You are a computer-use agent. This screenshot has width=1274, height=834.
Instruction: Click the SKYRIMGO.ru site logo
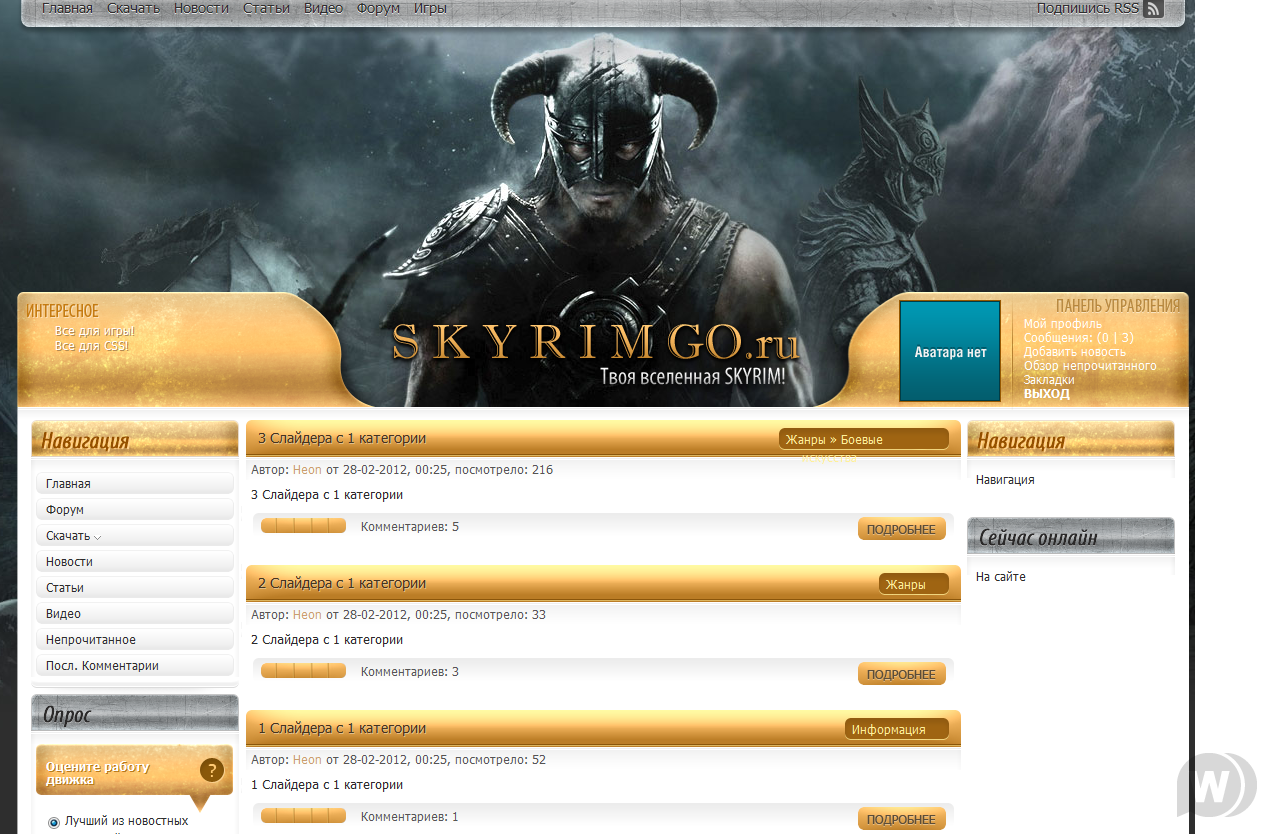click(x=596, y=343)
